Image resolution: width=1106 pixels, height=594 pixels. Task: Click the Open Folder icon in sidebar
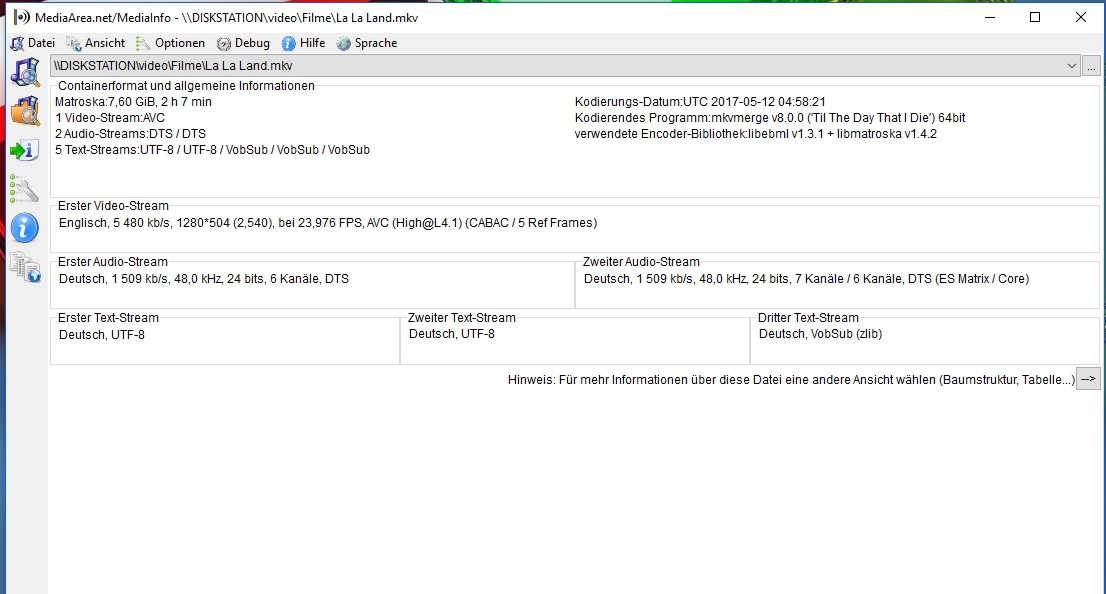(x=24, y=111)
